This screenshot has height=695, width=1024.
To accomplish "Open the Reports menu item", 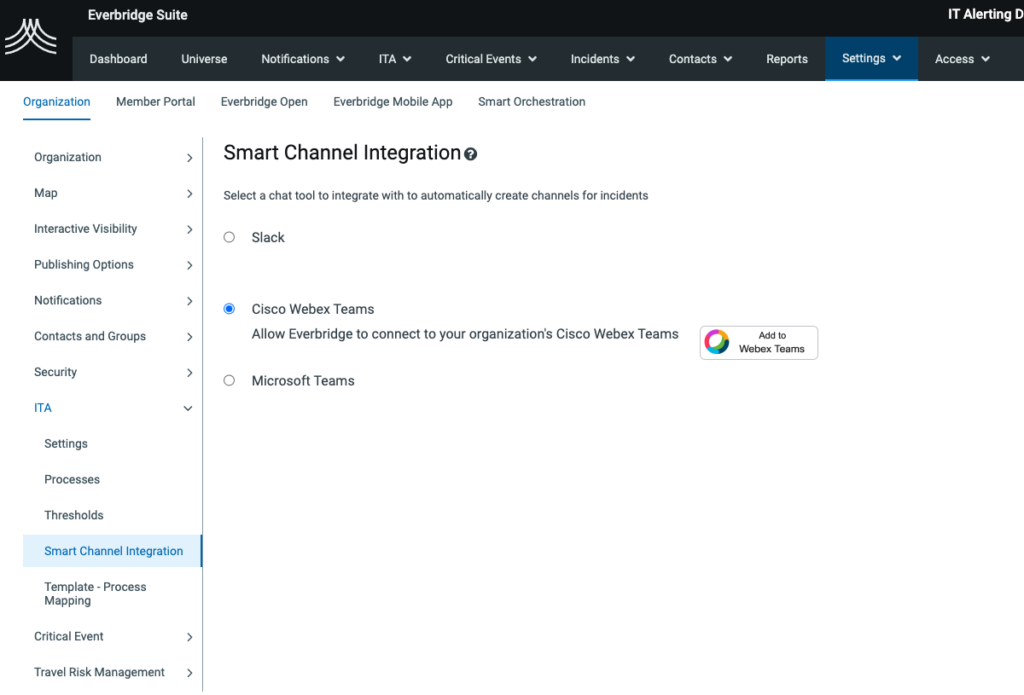I will [x=787, y=59].
